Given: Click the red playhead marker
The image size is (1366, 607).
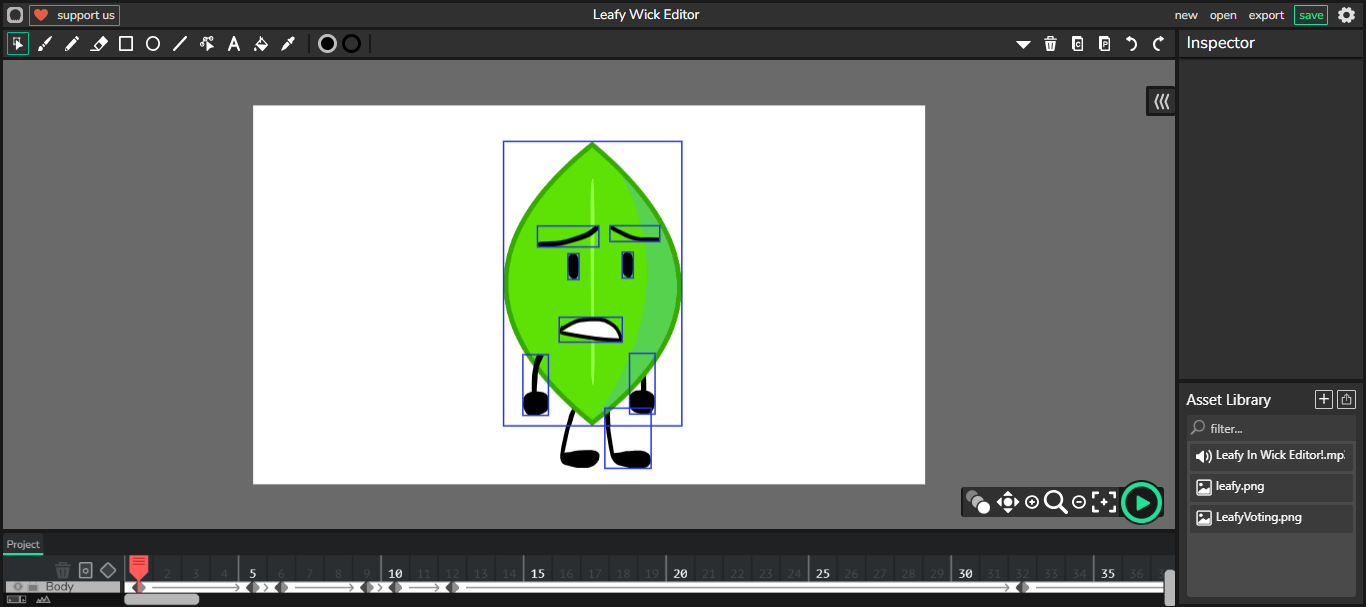Looking at the screenshot, I should (x=139, y=567).
